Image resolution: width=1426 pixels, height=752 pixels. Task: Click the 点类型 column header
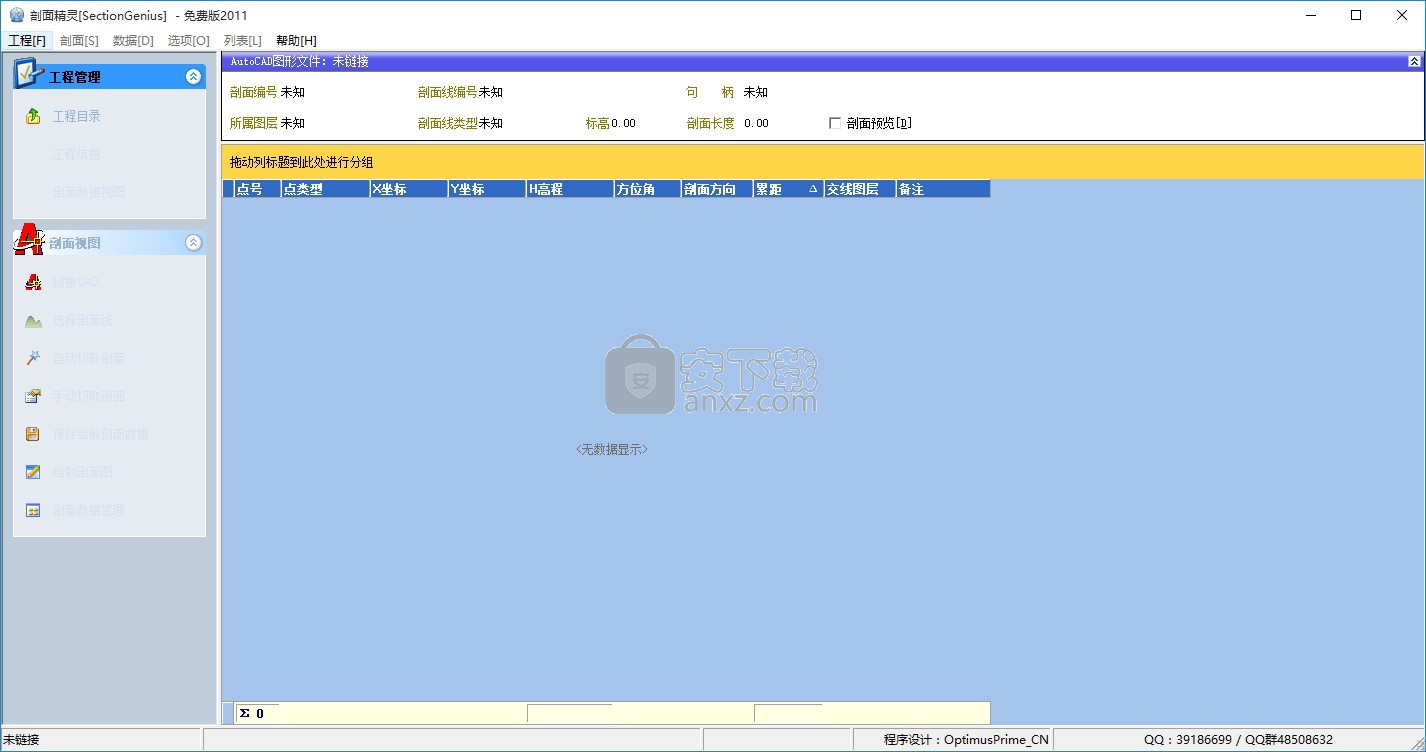[x=325, y=189]
